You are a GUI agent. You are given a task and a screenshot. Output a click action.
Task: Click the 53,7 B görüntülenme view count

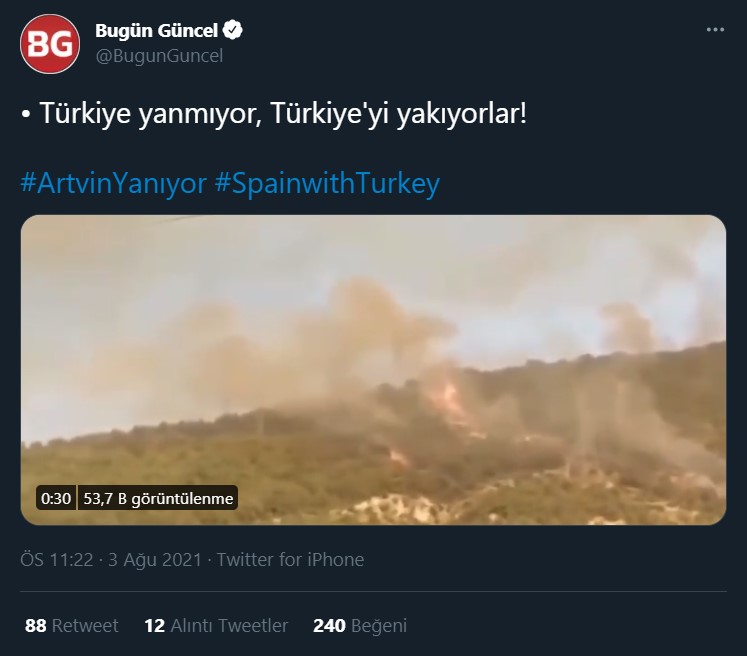pyautogui.click(x=158, y=498)
